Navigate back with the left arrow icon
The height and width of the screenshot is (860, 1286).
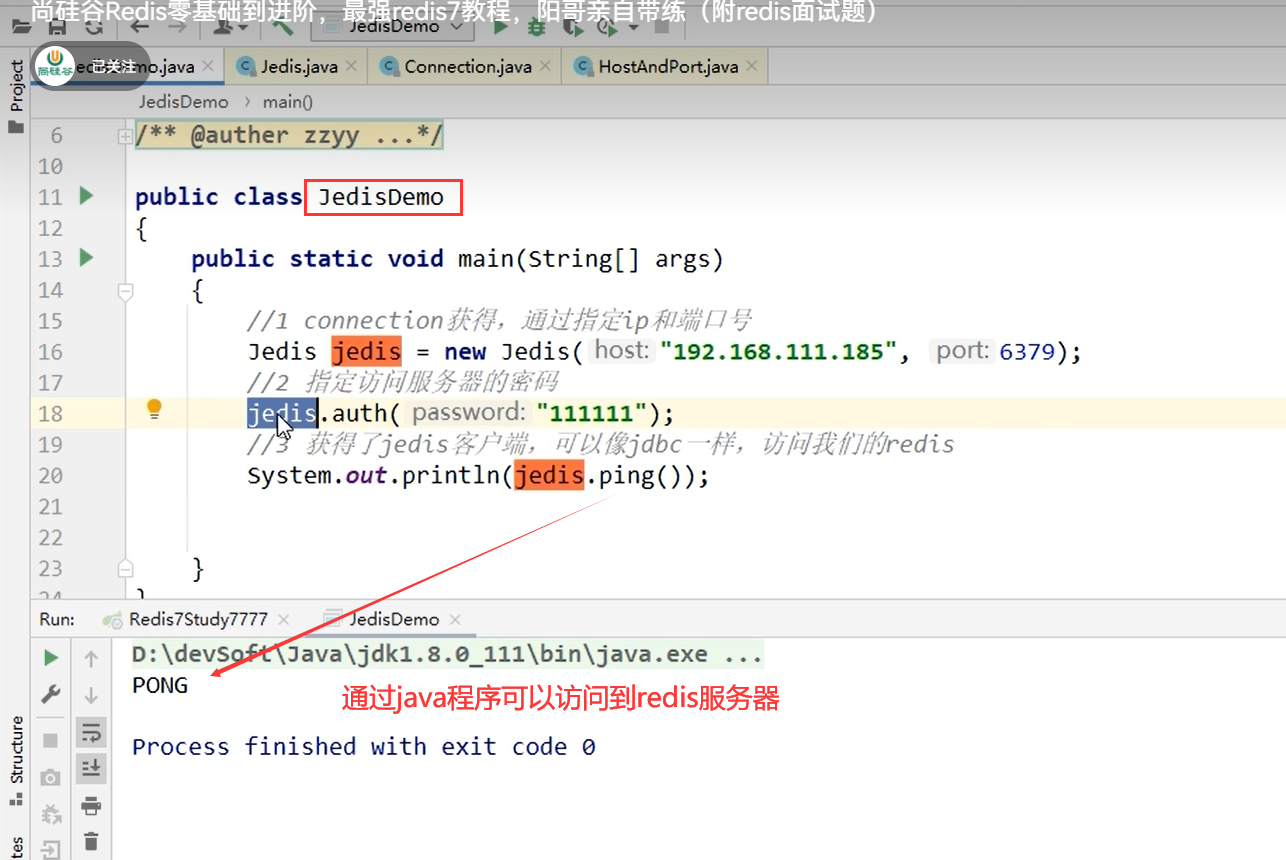click(141, 28)
